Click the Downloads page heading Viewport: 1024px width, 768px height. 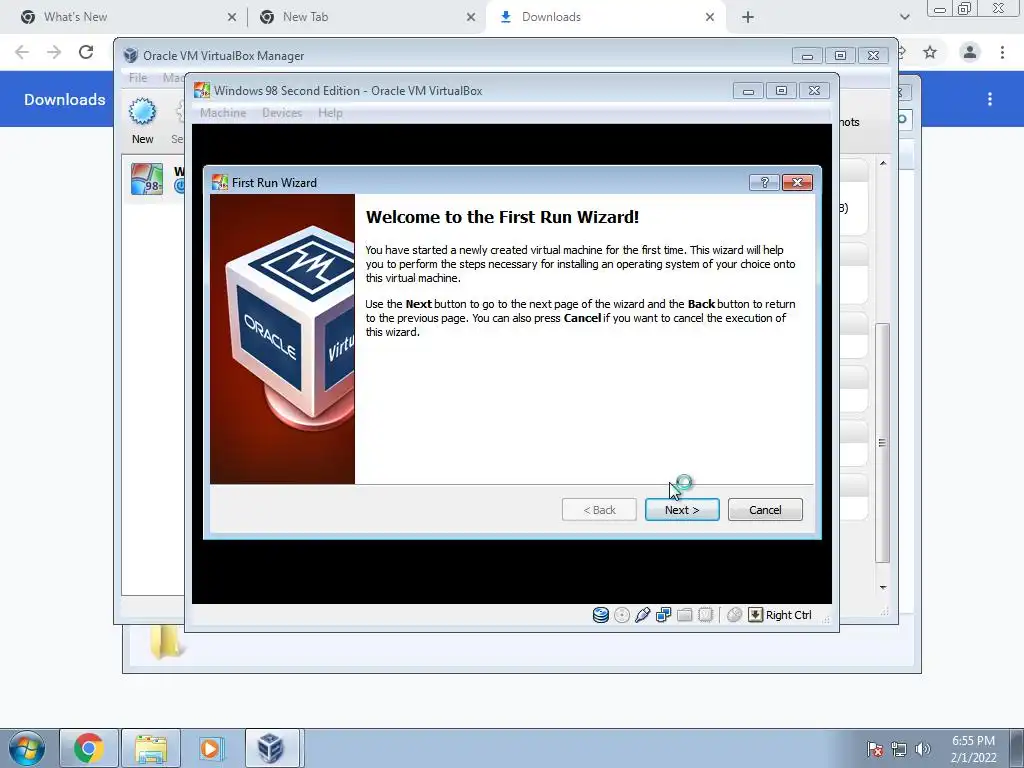pyautogui.click(x=65, y=99)
